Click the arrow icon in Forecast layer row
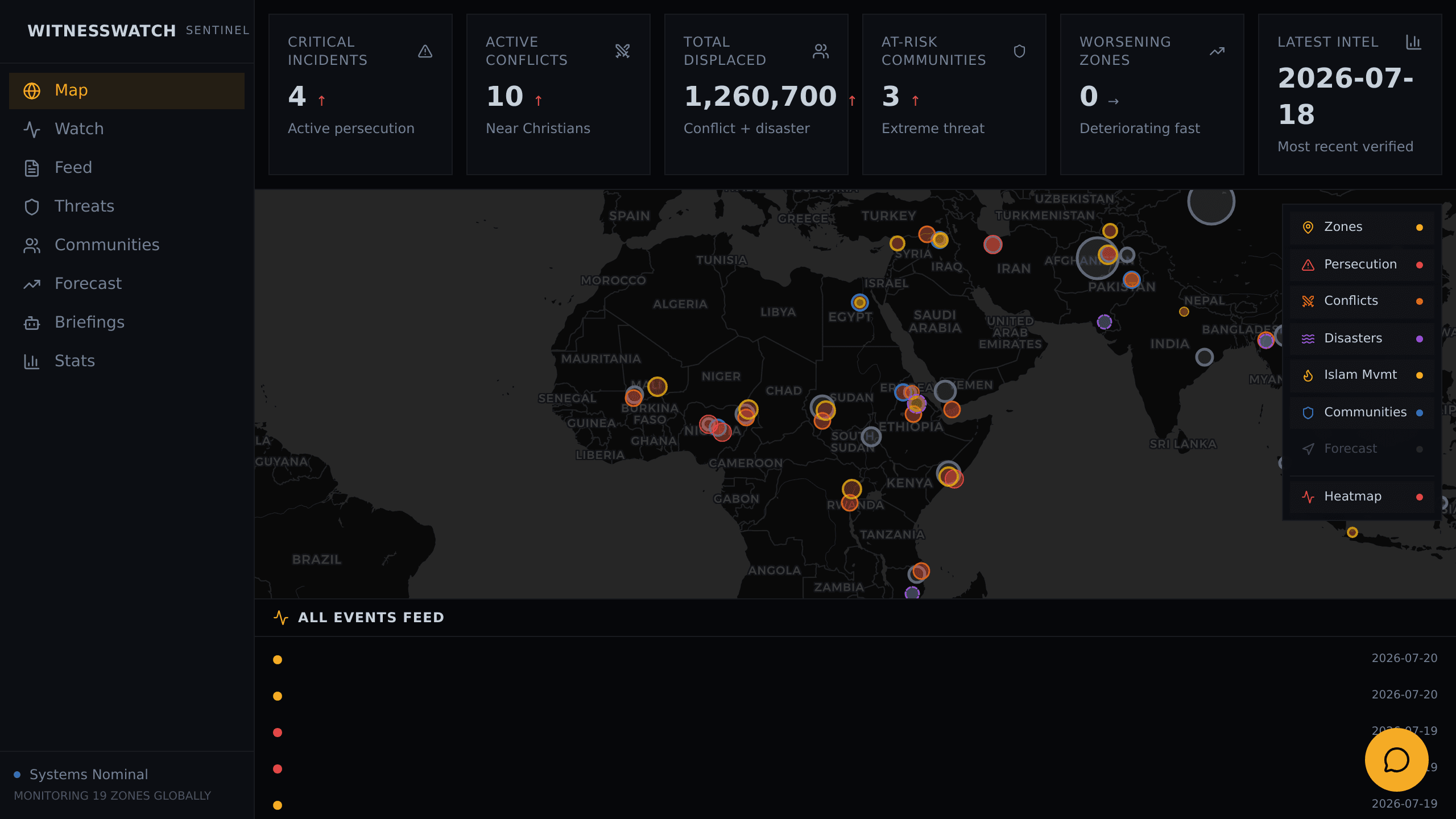Image resolution: width=1456 pixels, height=819 pixels. (1308, 449)
